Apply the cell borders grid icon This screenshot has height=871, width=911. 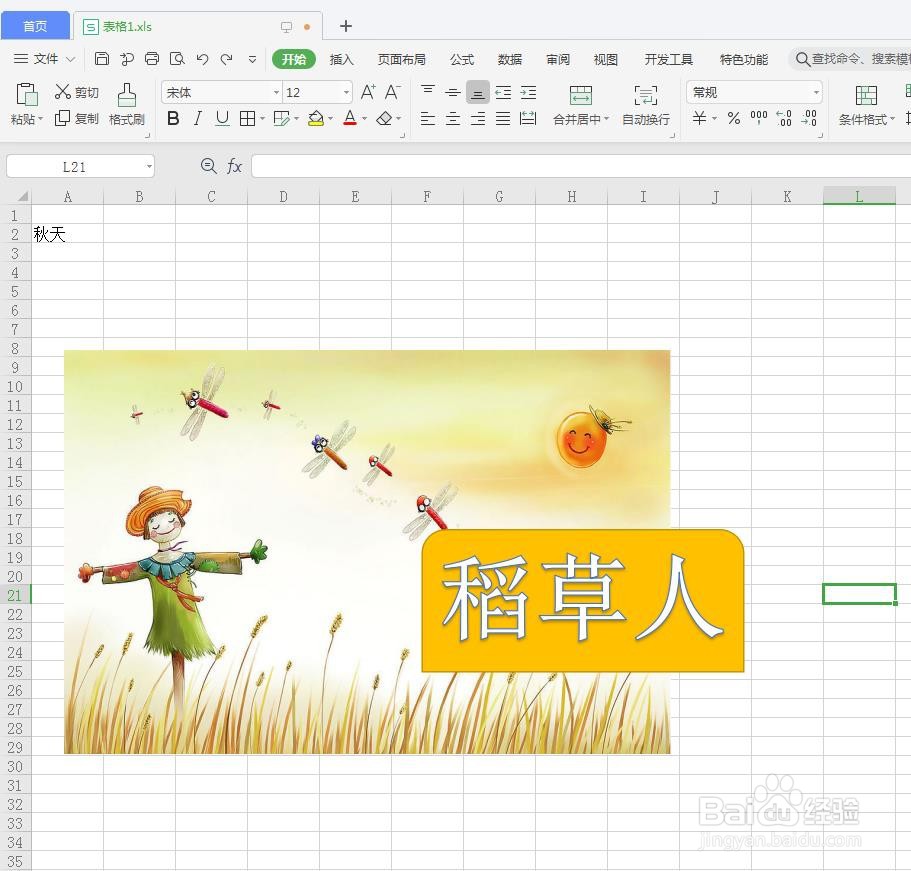click(x=248, y=119)
